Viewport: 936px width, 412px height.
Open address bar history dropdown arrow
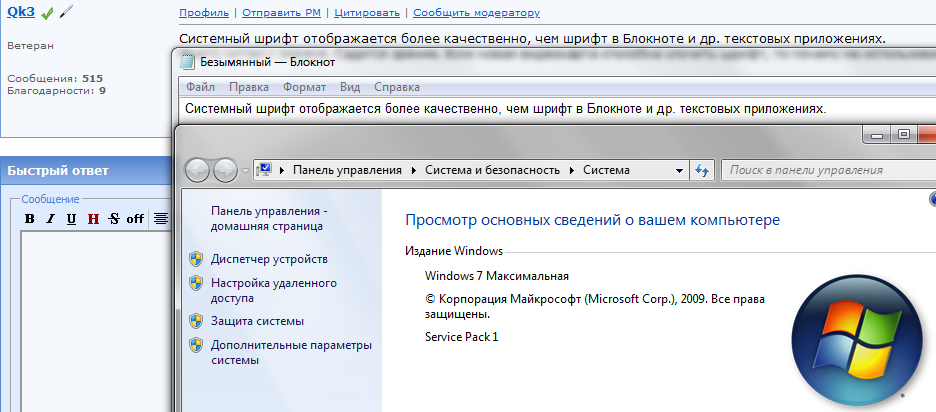[678, 170]
